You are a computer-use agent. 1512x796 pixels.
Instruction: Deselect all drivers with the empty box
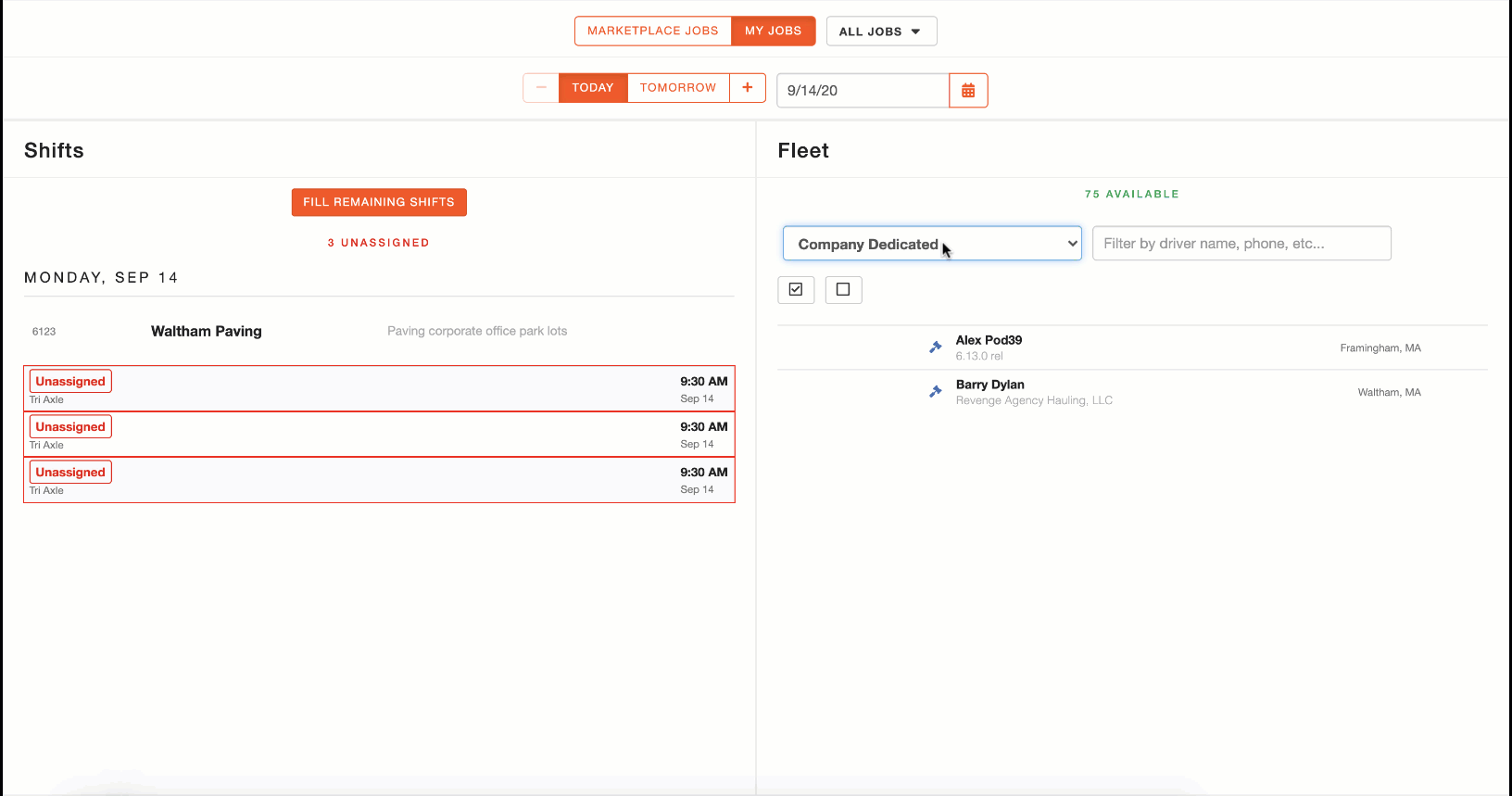point(843,290)
